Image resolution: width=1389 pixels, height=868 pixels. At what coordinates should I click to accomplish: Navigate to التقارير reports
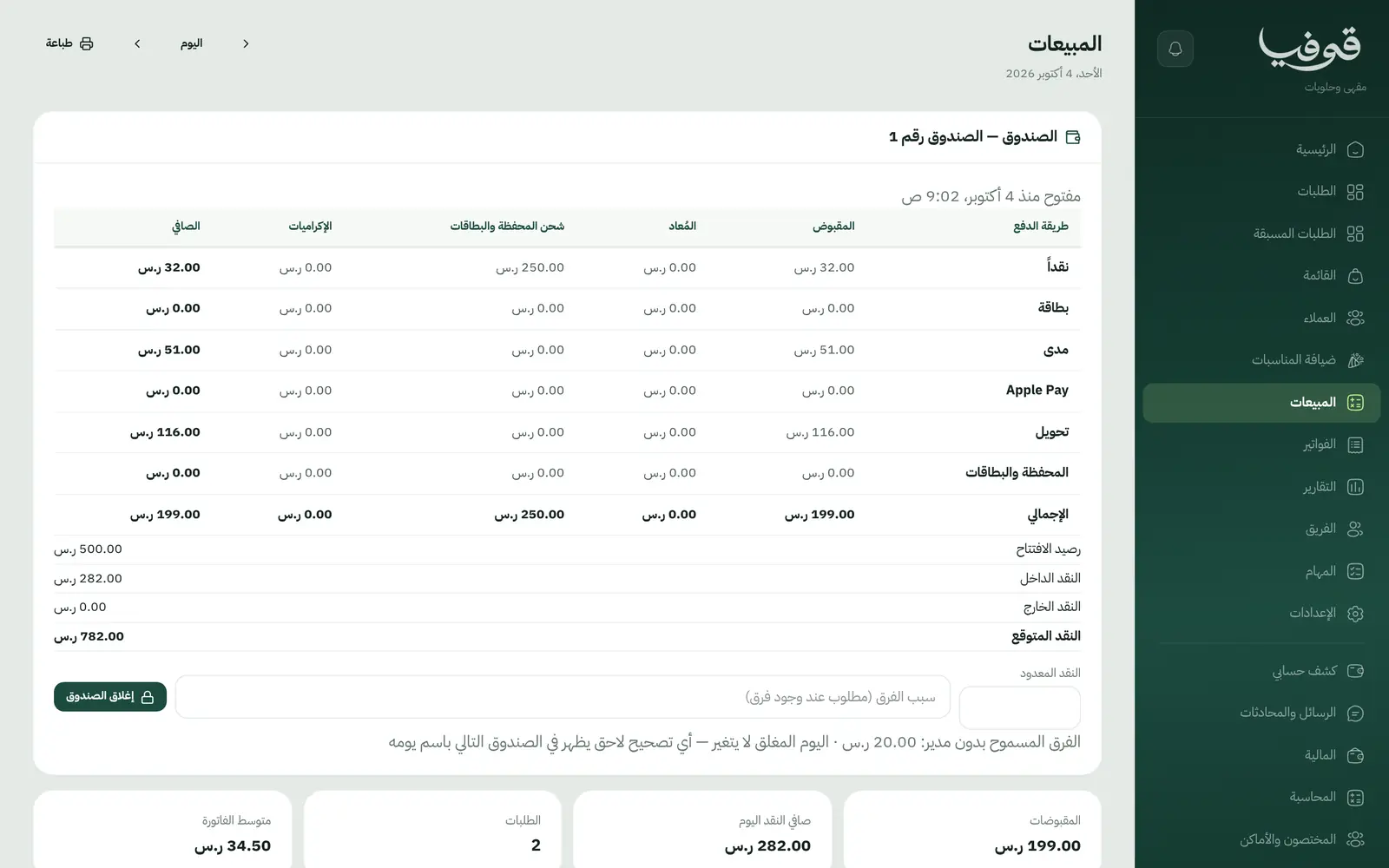(x=1261, y=487)
